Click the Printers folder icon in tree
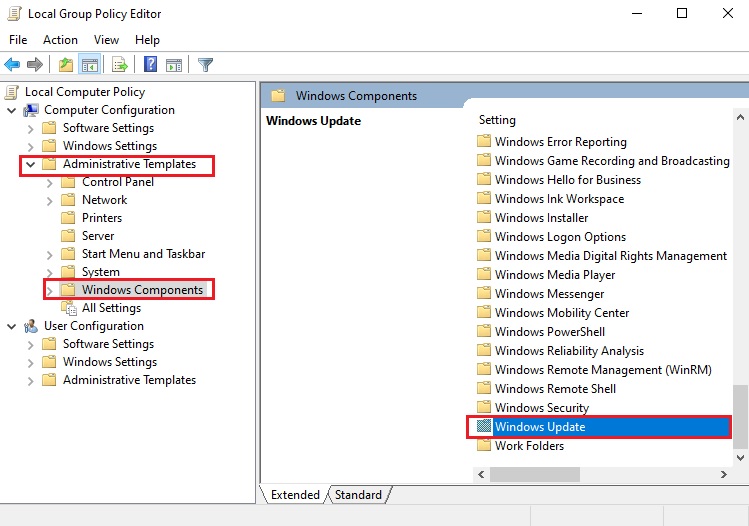This screenshot has height=526, width=749. point(68,218)
